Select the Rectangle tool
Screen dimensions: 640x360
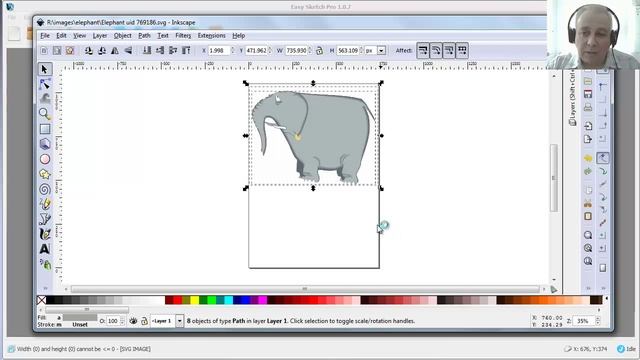pos(45,129)
